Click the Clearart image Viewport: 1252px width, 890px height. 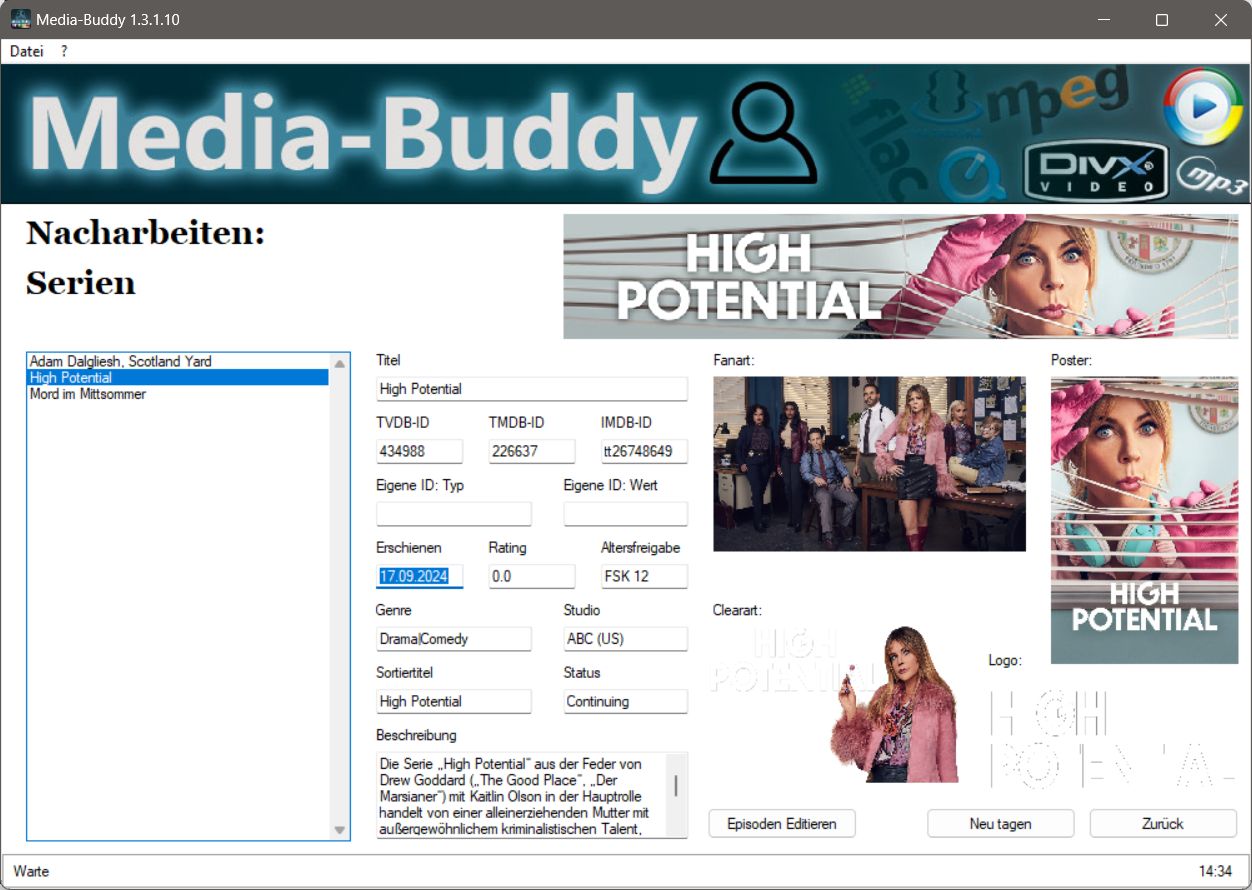coord(834,704)
